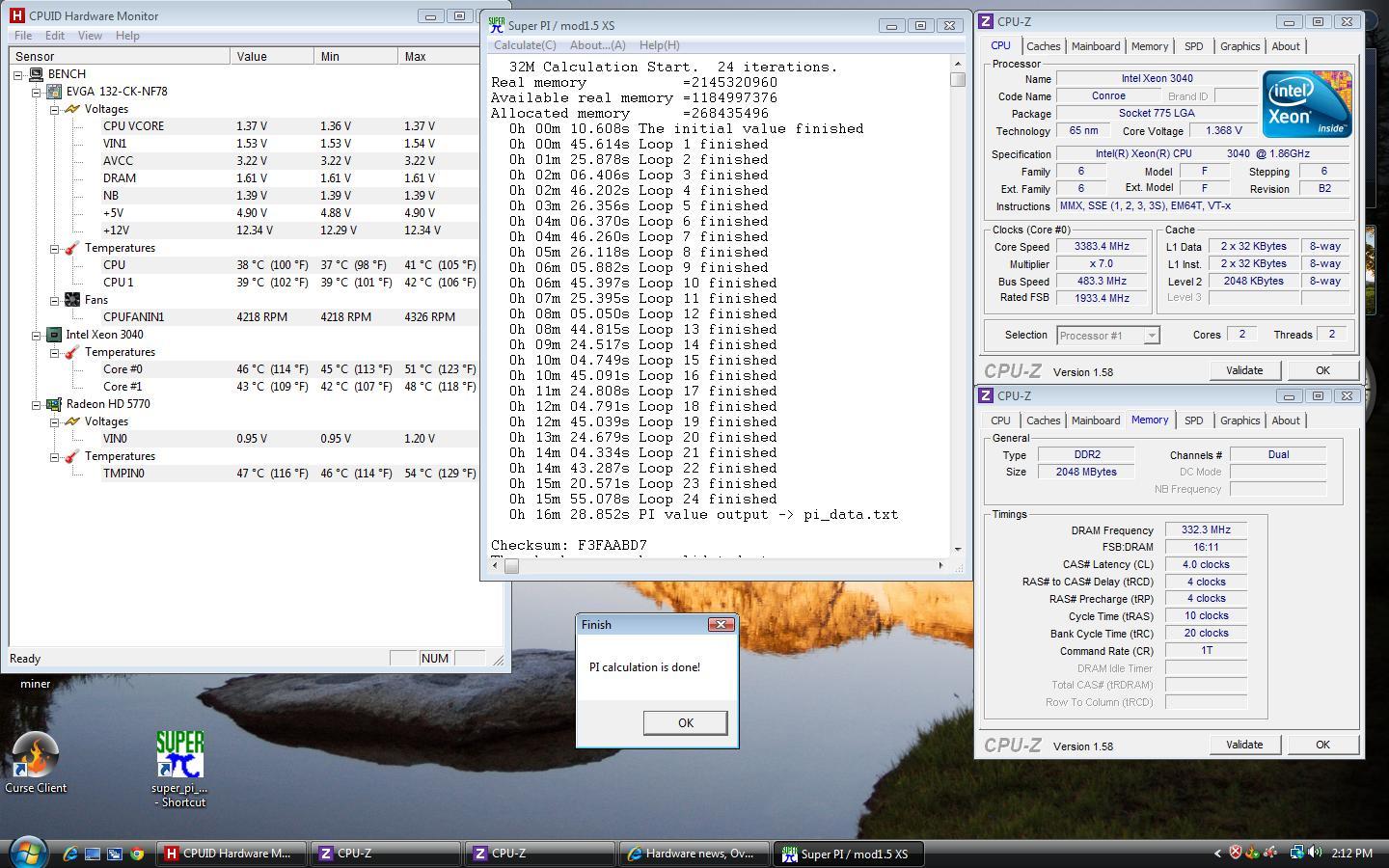Screen dimensions: 1389x868
Task: Collapse the Voltages group under Radeon HD 5770
Action: point(55,421)
